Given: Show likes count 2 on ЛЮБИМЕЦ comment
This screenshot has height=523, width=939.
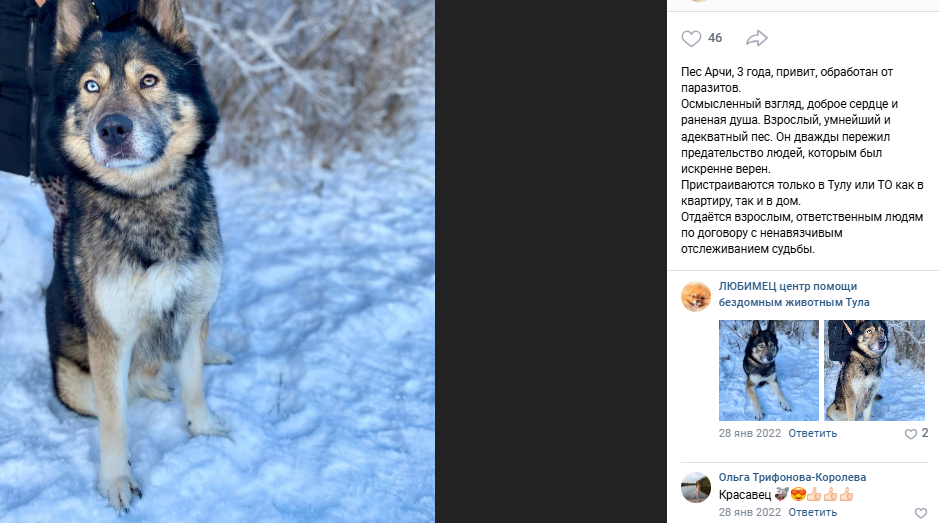Looking at the screenshot, I should [x=925, y=433].
